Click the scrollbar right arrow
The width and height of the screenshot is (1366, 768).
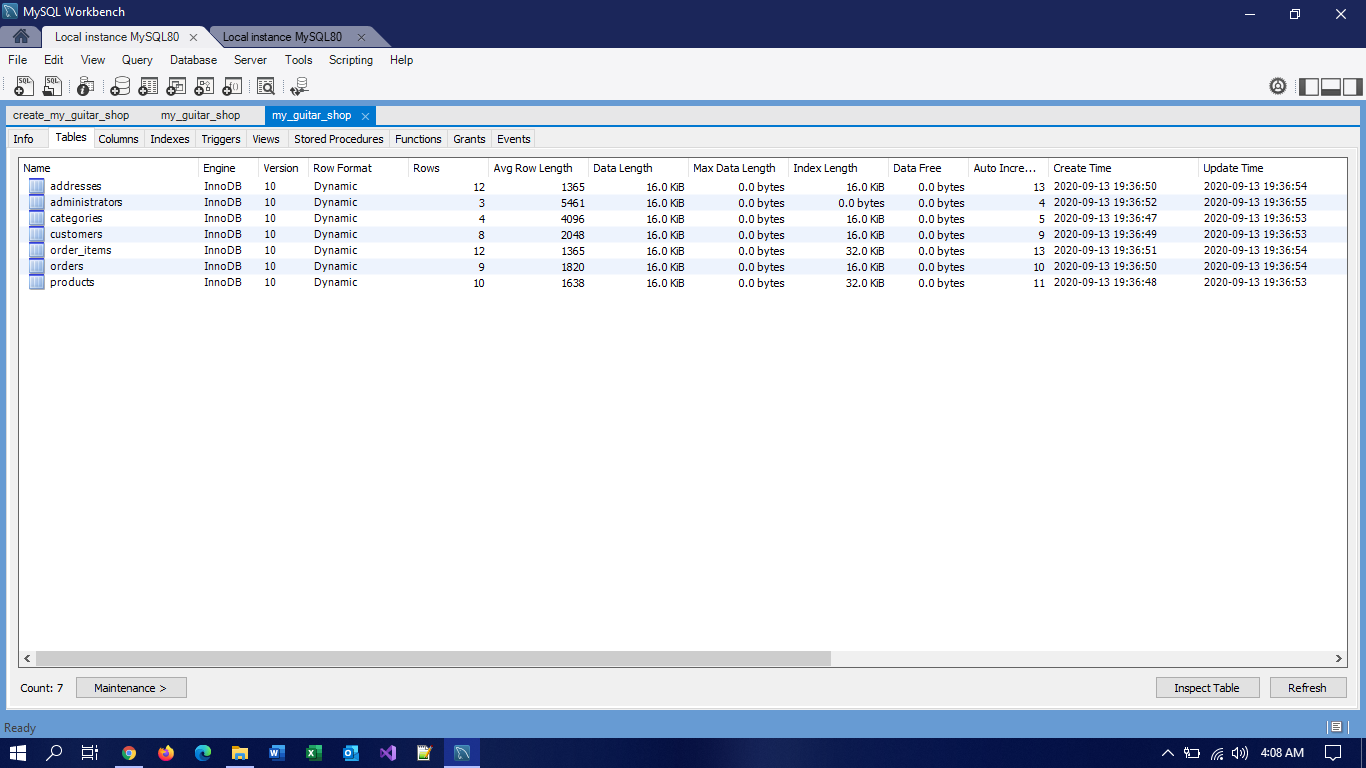[1339, 659]
